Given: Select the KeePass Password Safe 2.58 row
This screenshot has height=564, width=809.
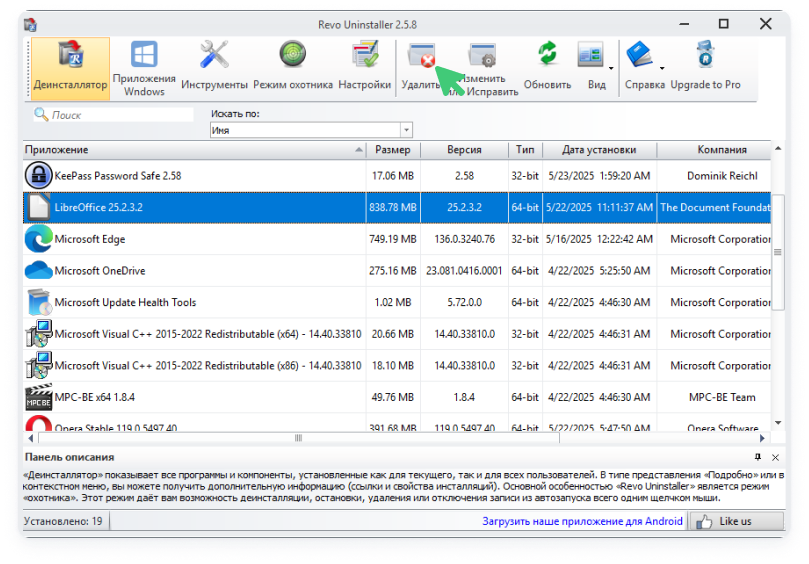Looking at the screenshot, I should [x=397, y=176].
